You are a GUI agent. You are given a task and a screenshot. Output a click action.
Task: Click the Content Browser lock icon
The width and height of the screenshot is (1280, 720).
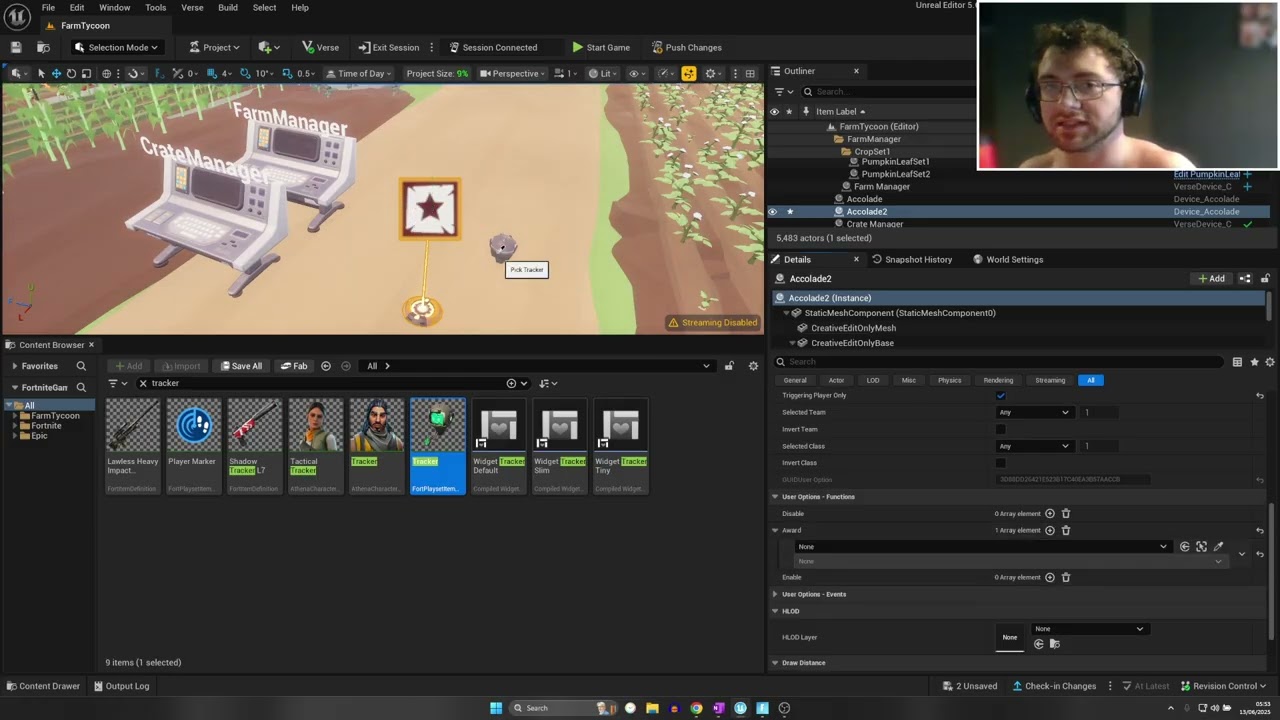tap(729, 366)
